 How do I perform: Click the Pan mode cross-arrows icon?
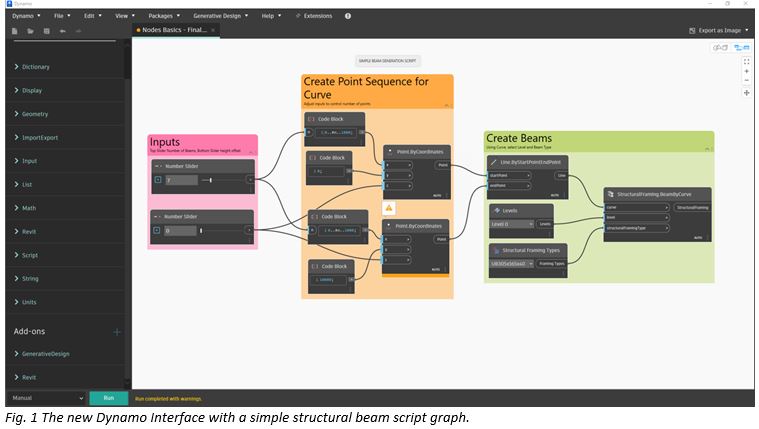tap(746, 92)
